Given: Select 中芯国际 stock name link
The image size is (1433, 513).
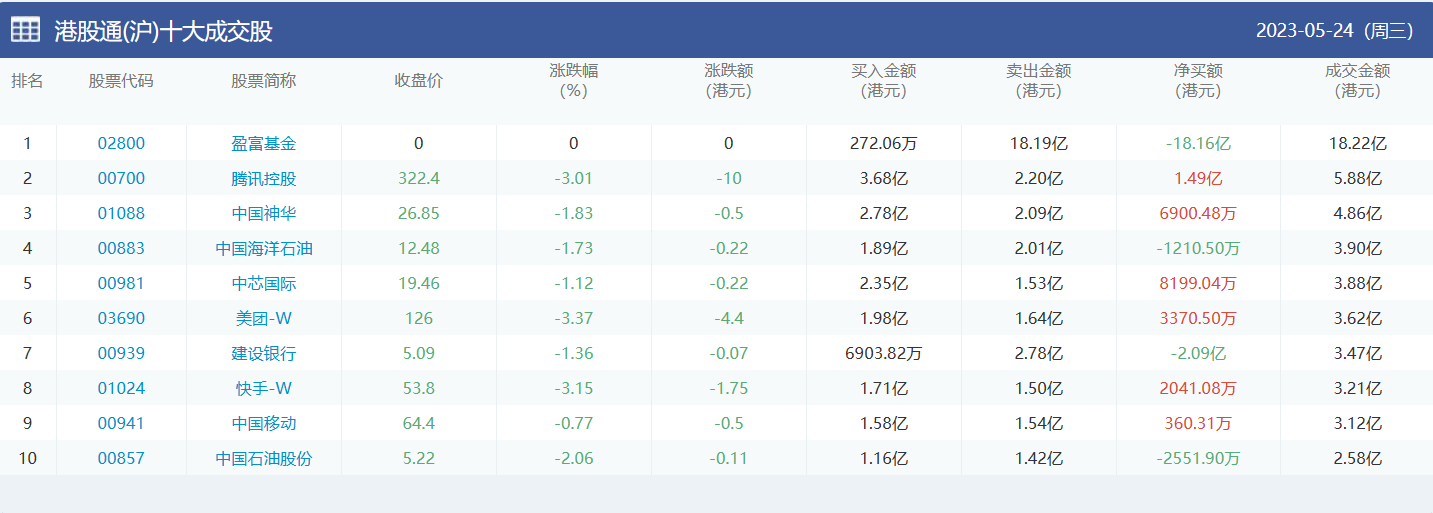Looking at the screenshot, I should (x=264, y=284).
